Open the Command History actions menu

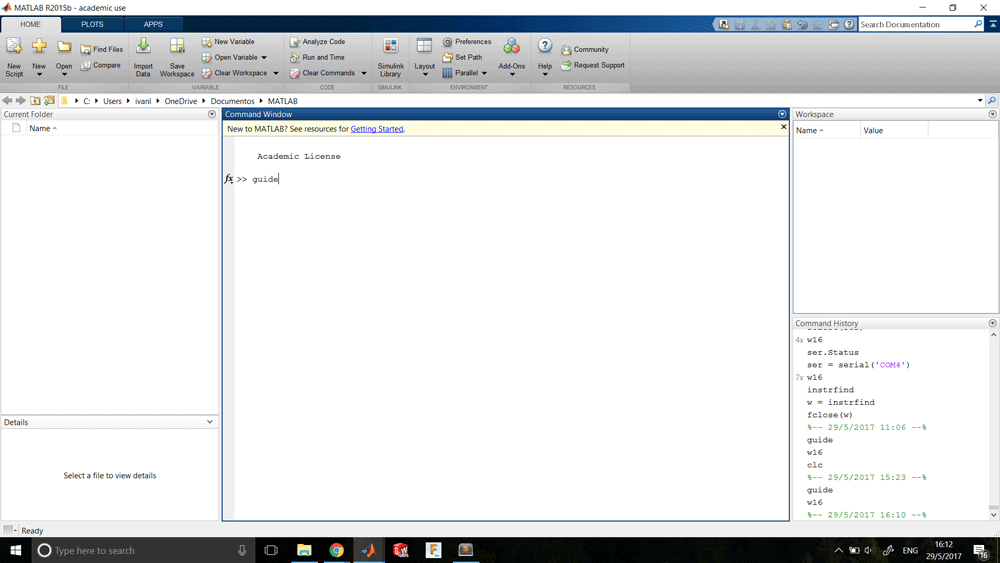[x=992, y=323]
